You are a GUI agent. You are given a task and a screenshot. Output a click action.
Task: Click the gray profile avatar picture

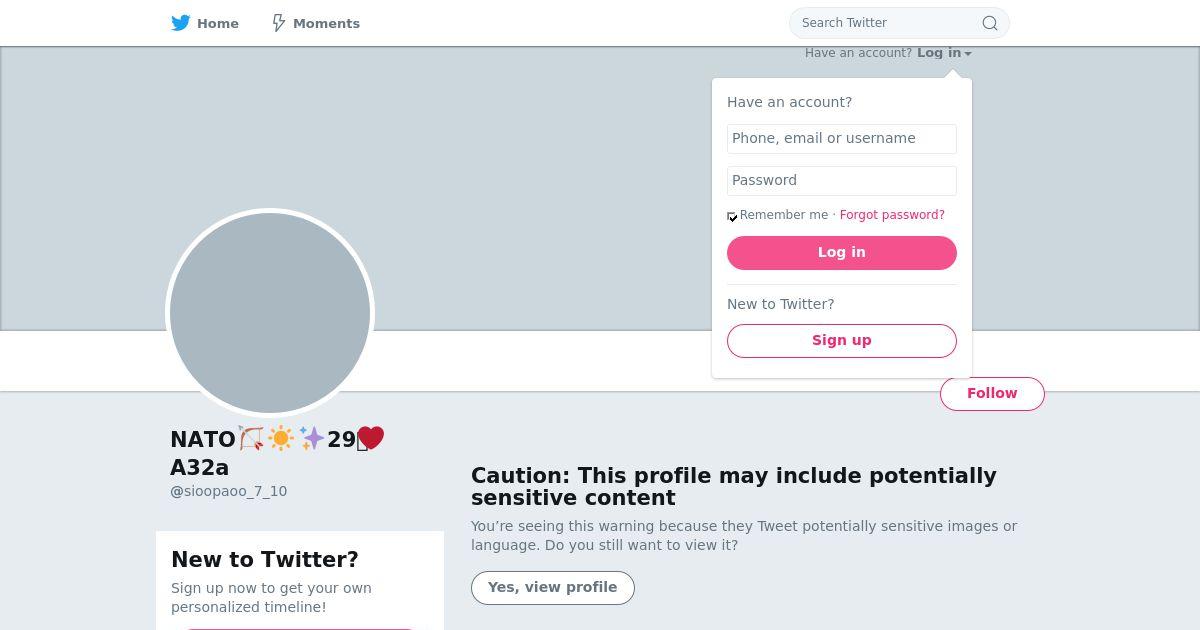tap(270, 313)
